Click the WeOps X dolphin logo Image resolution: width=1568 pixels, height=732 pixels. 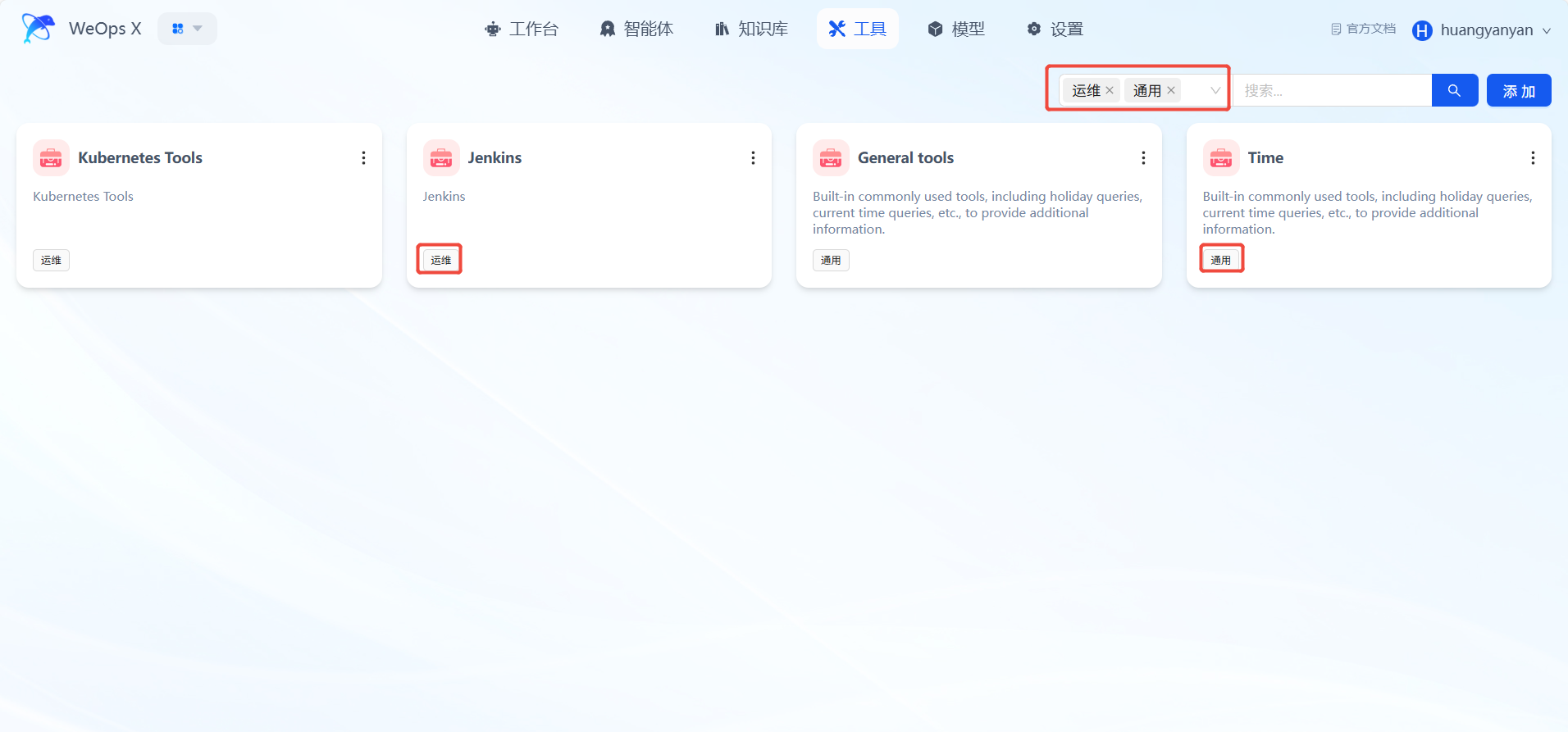[x=38, y=29]
